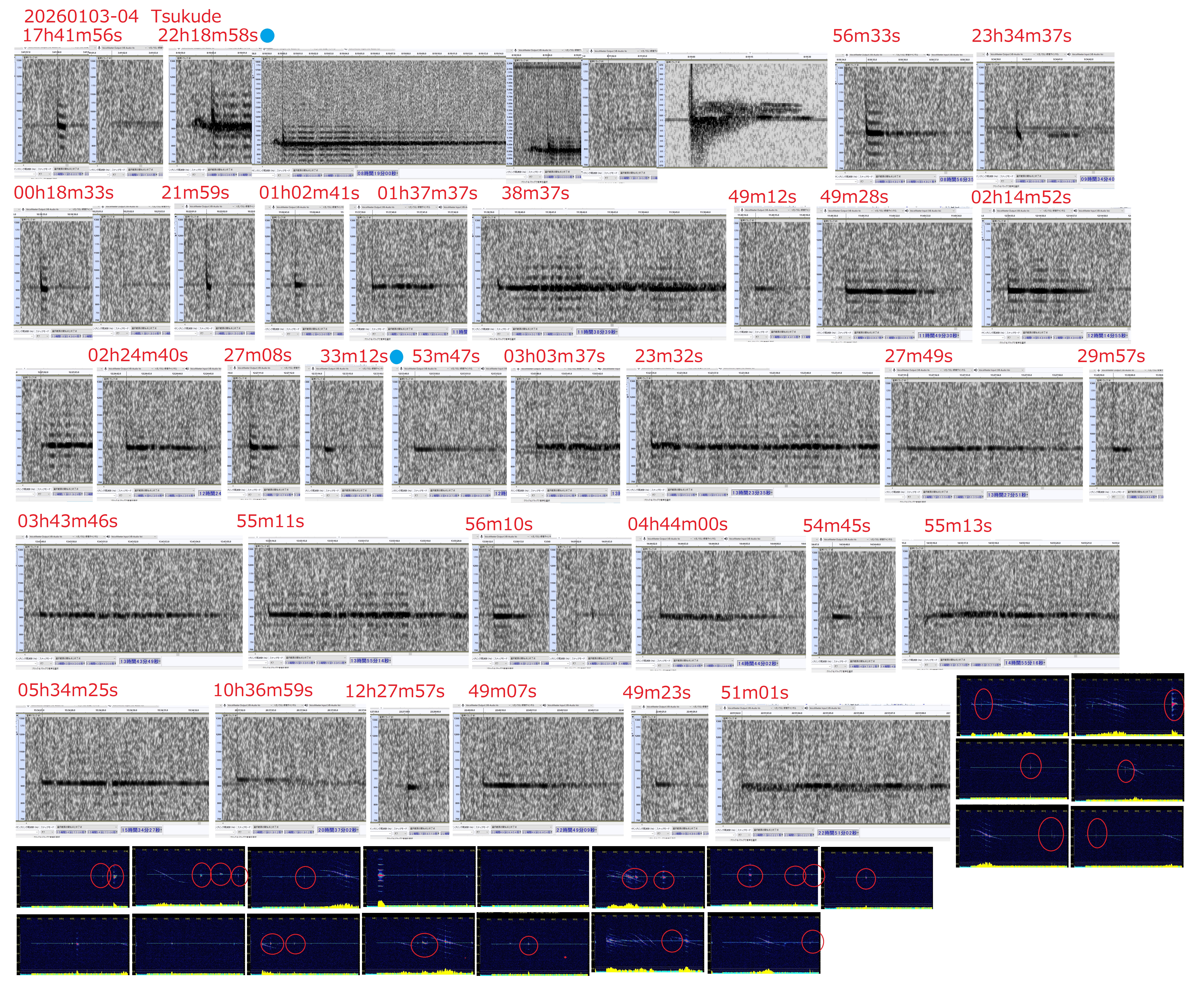1204x999 pixels.
Task: Click the 13時間43分49秒 time display
Action: click(139, 661)
